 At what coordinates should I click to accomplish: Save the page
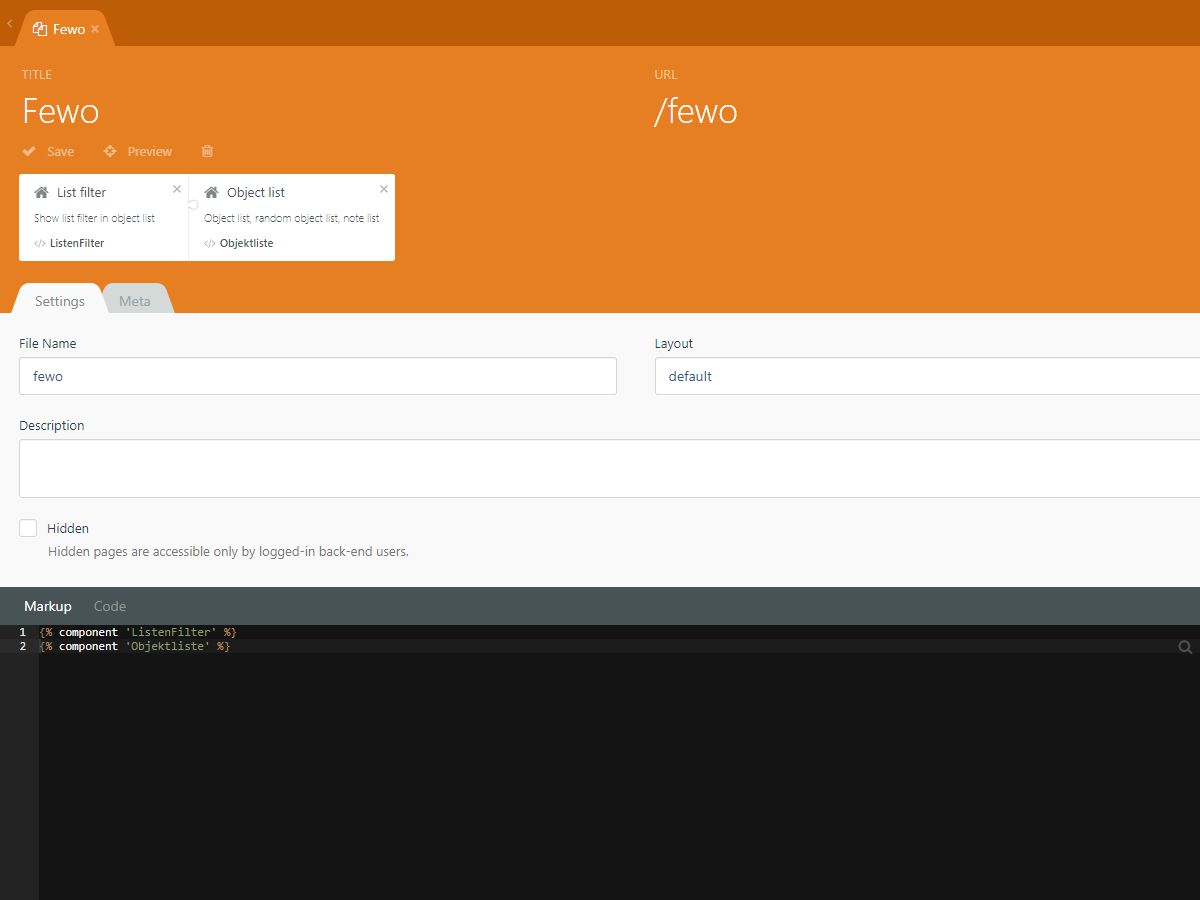[48, 151]
